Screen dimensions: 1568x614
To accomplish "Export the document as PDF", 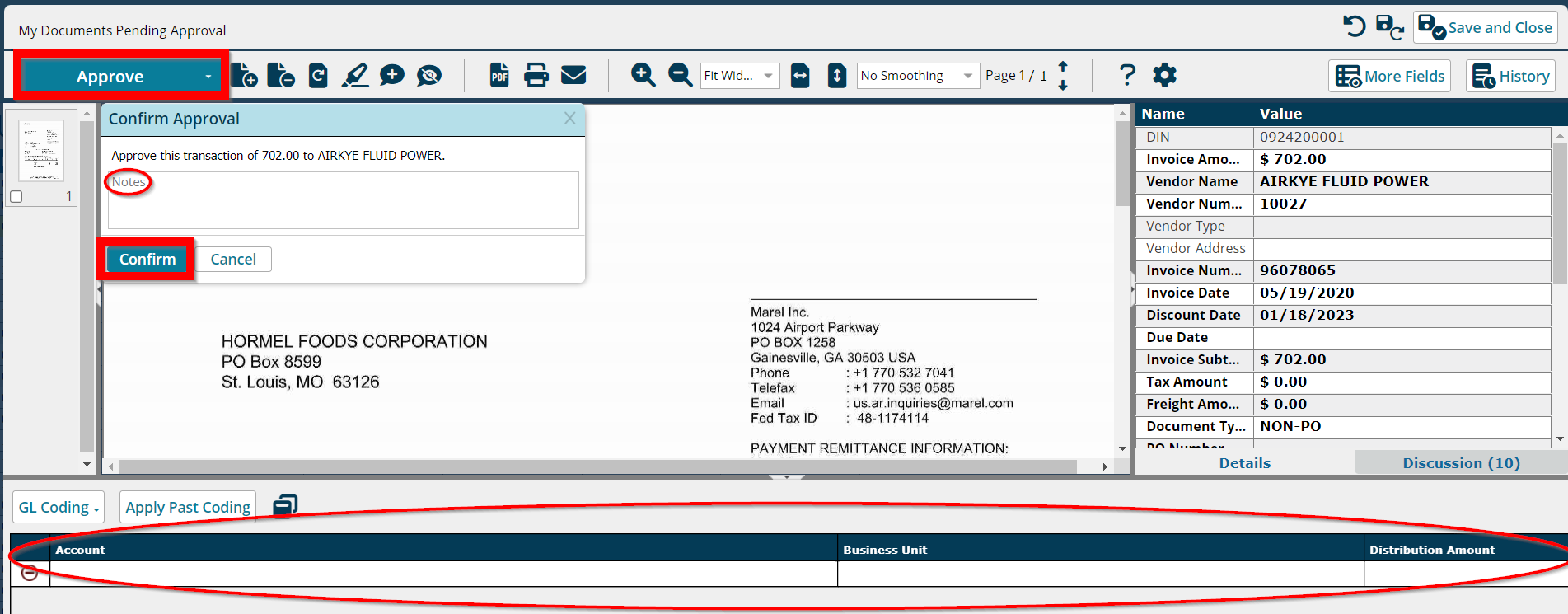I will click(499, 76).
